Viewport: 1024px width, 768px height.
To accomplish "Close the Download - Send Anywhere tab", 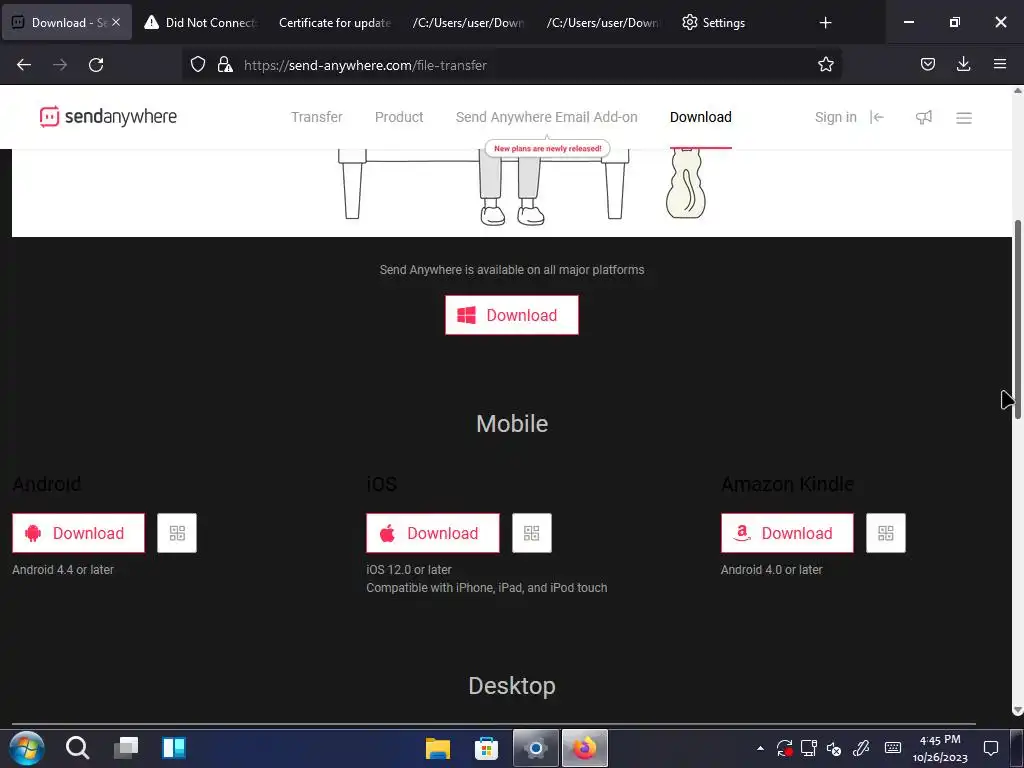I will [116, 22].
